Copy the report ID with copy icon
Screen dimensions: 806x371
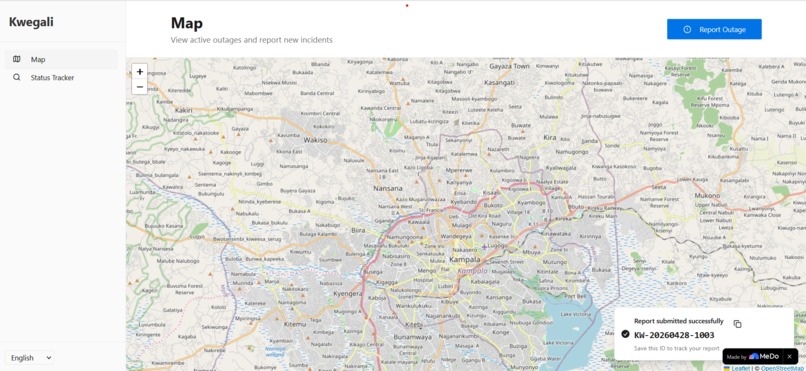[737, 324]
